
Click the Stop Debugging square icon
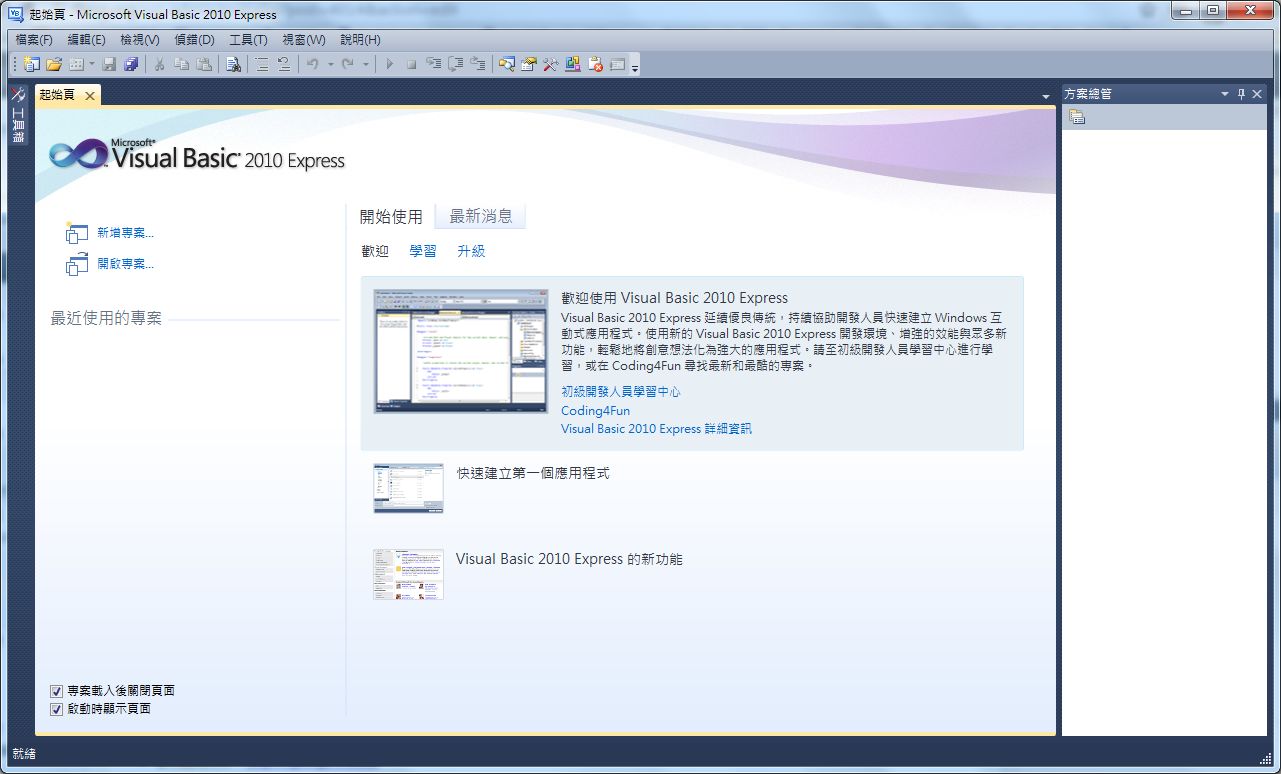pos(411,65)
